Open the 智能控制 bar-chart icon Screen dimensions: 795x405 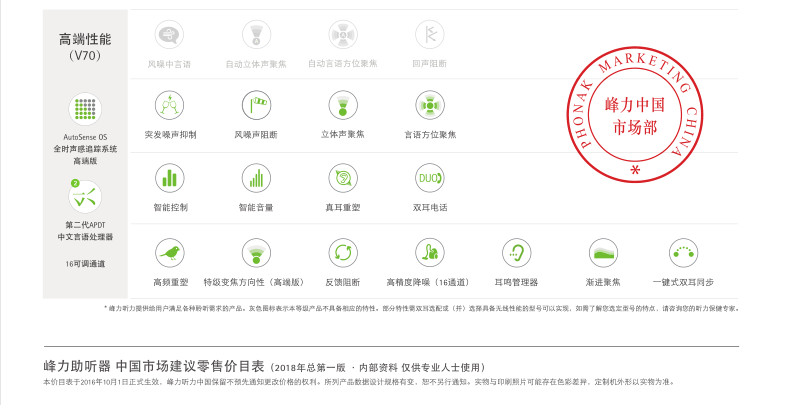tap(170, 178)
